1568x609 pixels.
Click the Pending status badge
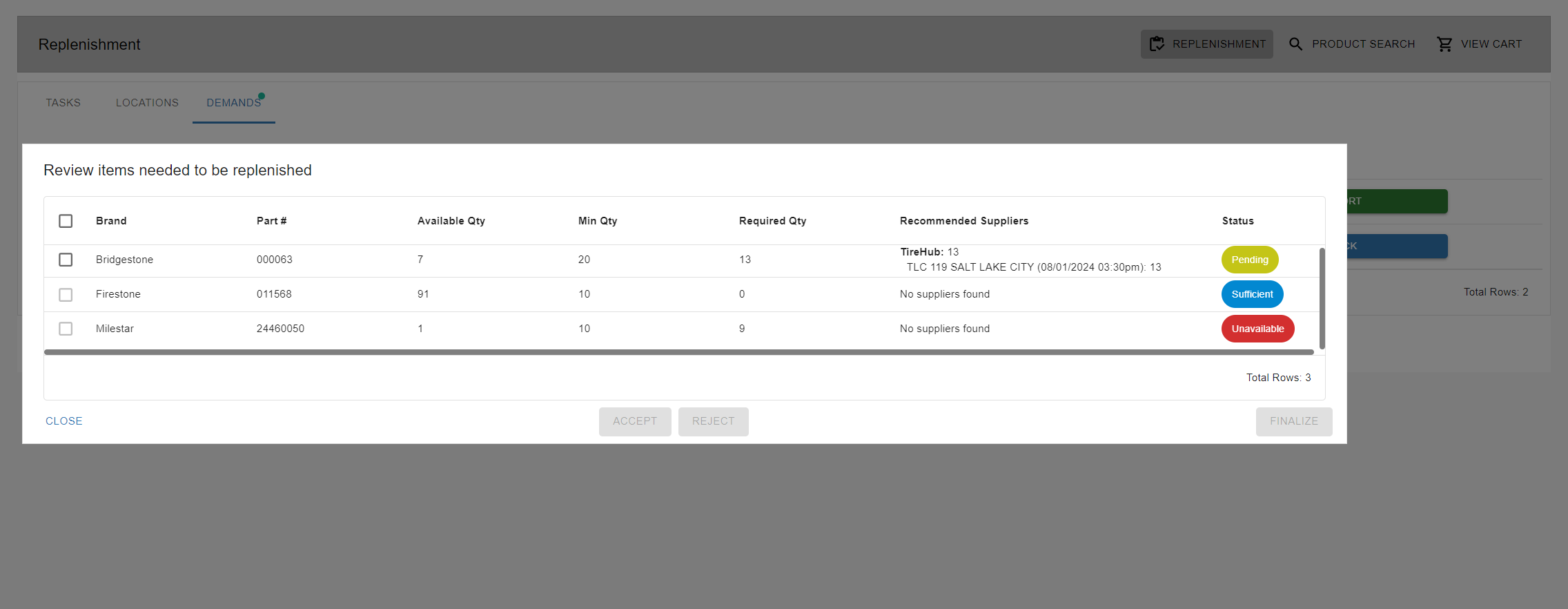pos(1250,260)
